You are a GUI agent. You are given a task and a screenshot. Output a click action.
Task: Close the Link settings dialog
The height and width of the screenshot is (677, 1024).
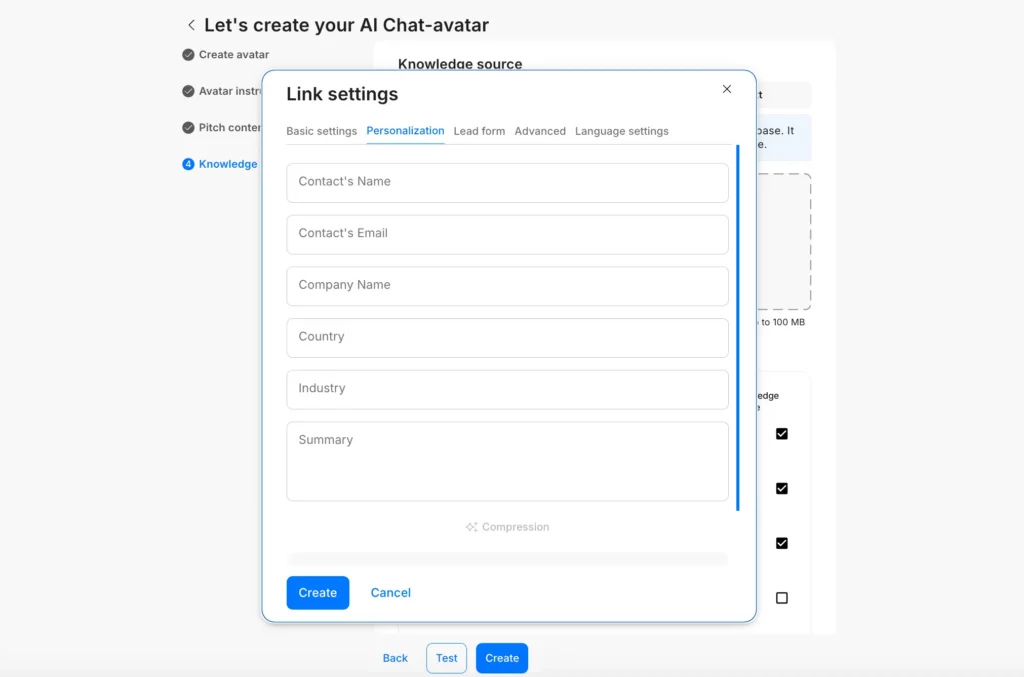click(727, 89)
